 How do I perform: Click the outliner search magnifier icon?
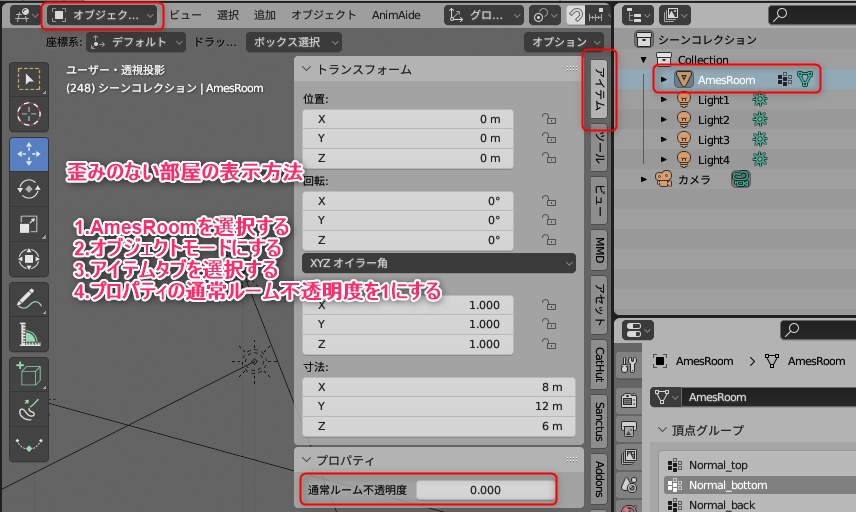781,15
